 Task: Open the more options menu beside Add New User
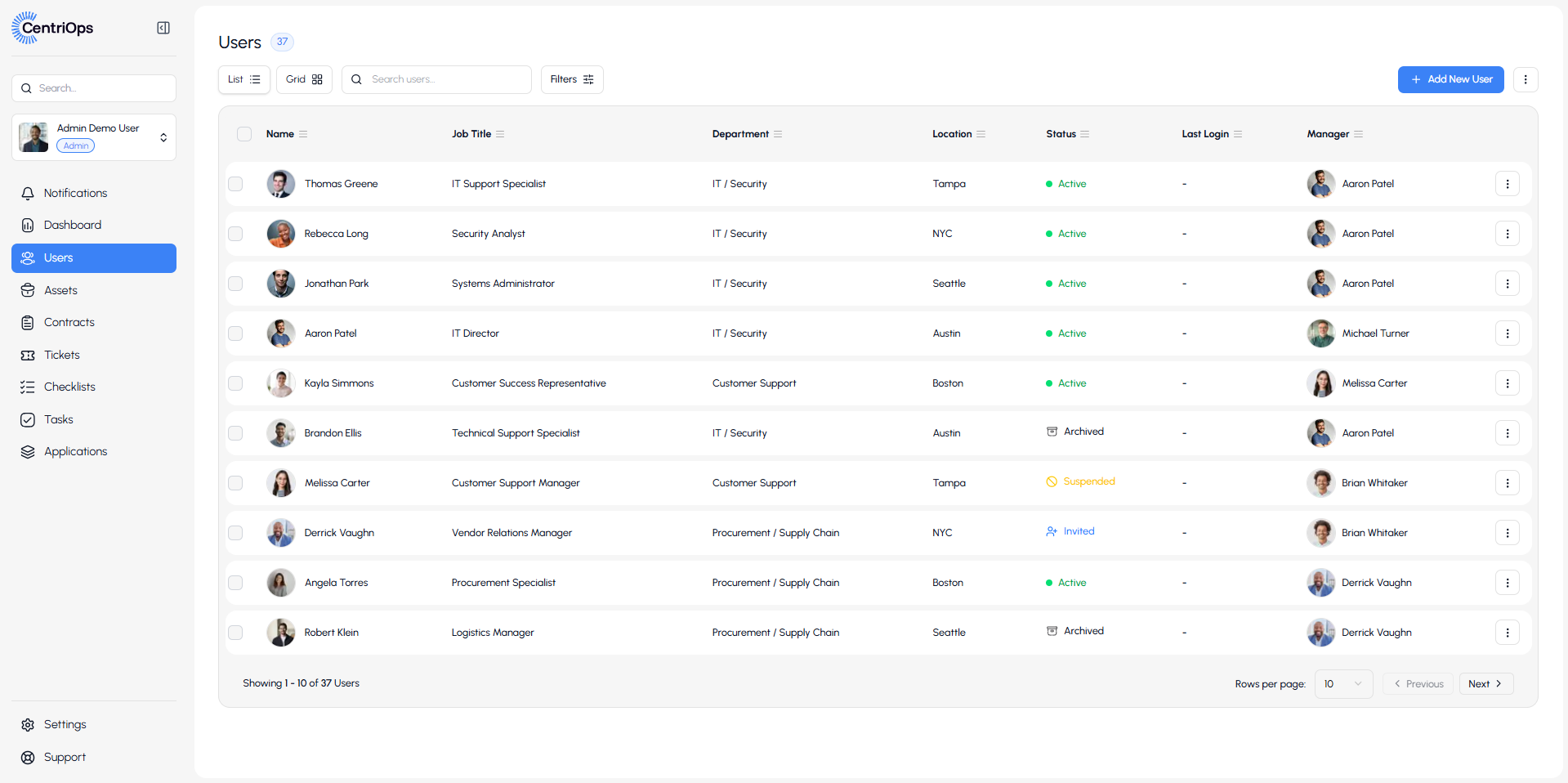click(x=1526, y=79)
